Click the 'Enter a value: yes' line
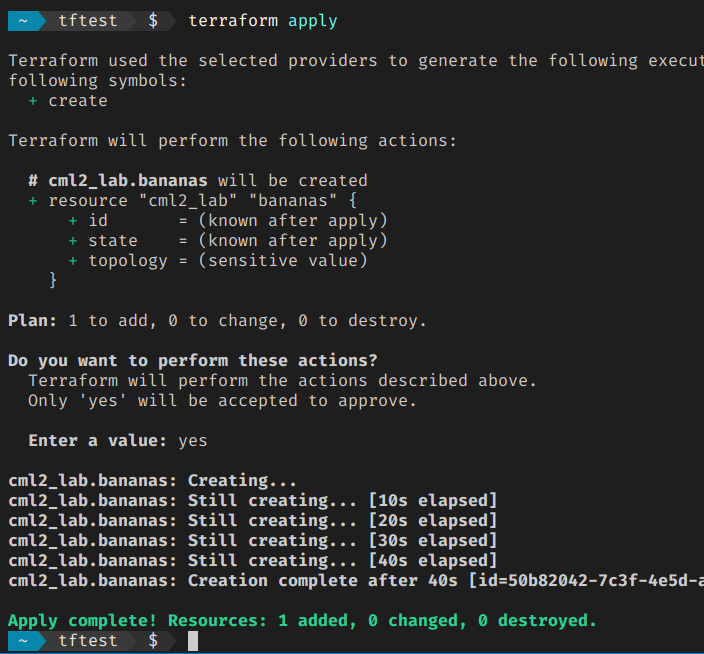Screen dimensions: 704x654 pos(118,441)
